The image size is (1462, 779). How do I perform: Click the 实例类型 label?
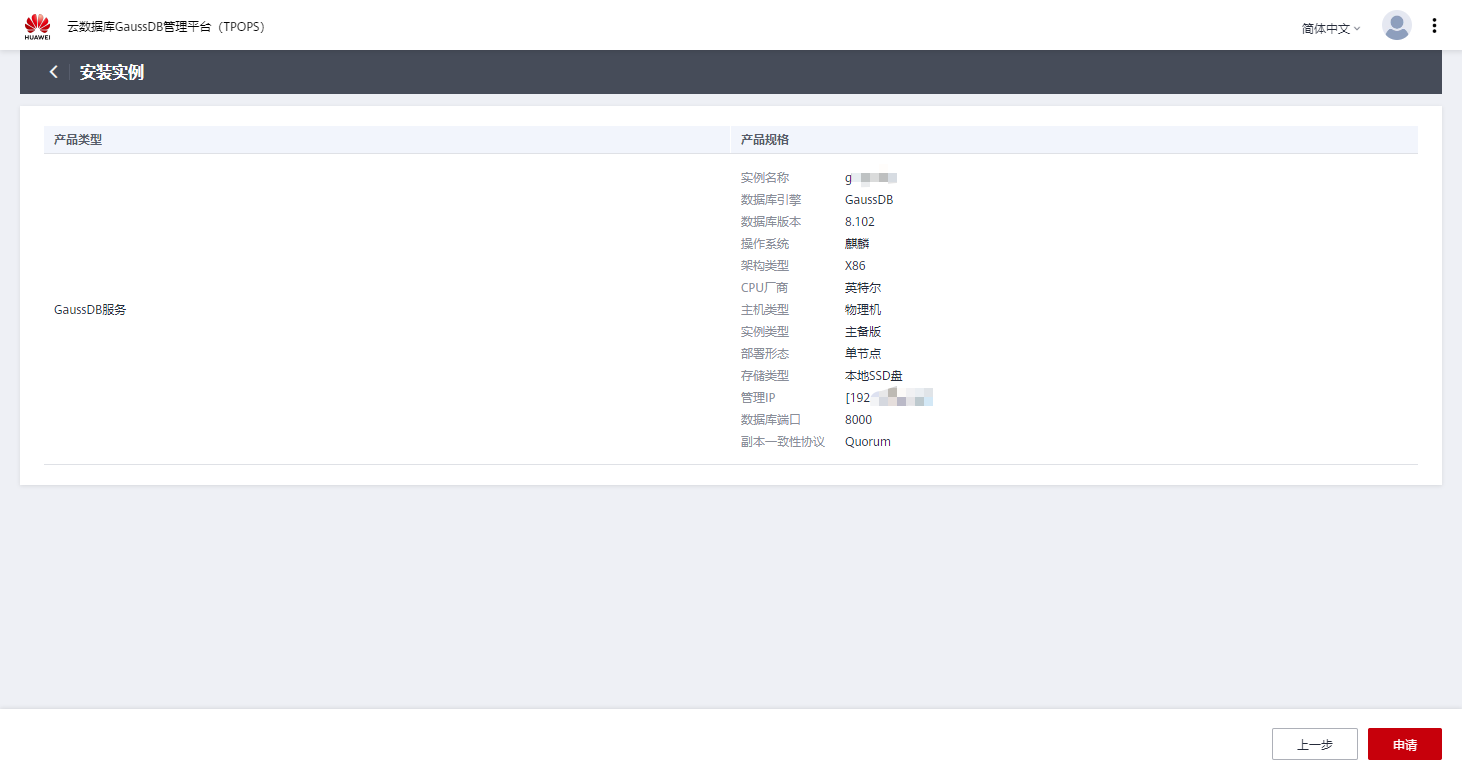(765, 332)
